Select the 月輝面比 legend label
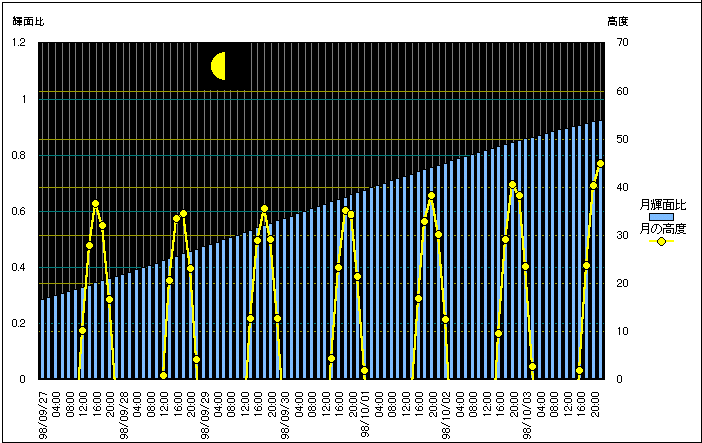702x443 pixels. (x=662, y=205)
